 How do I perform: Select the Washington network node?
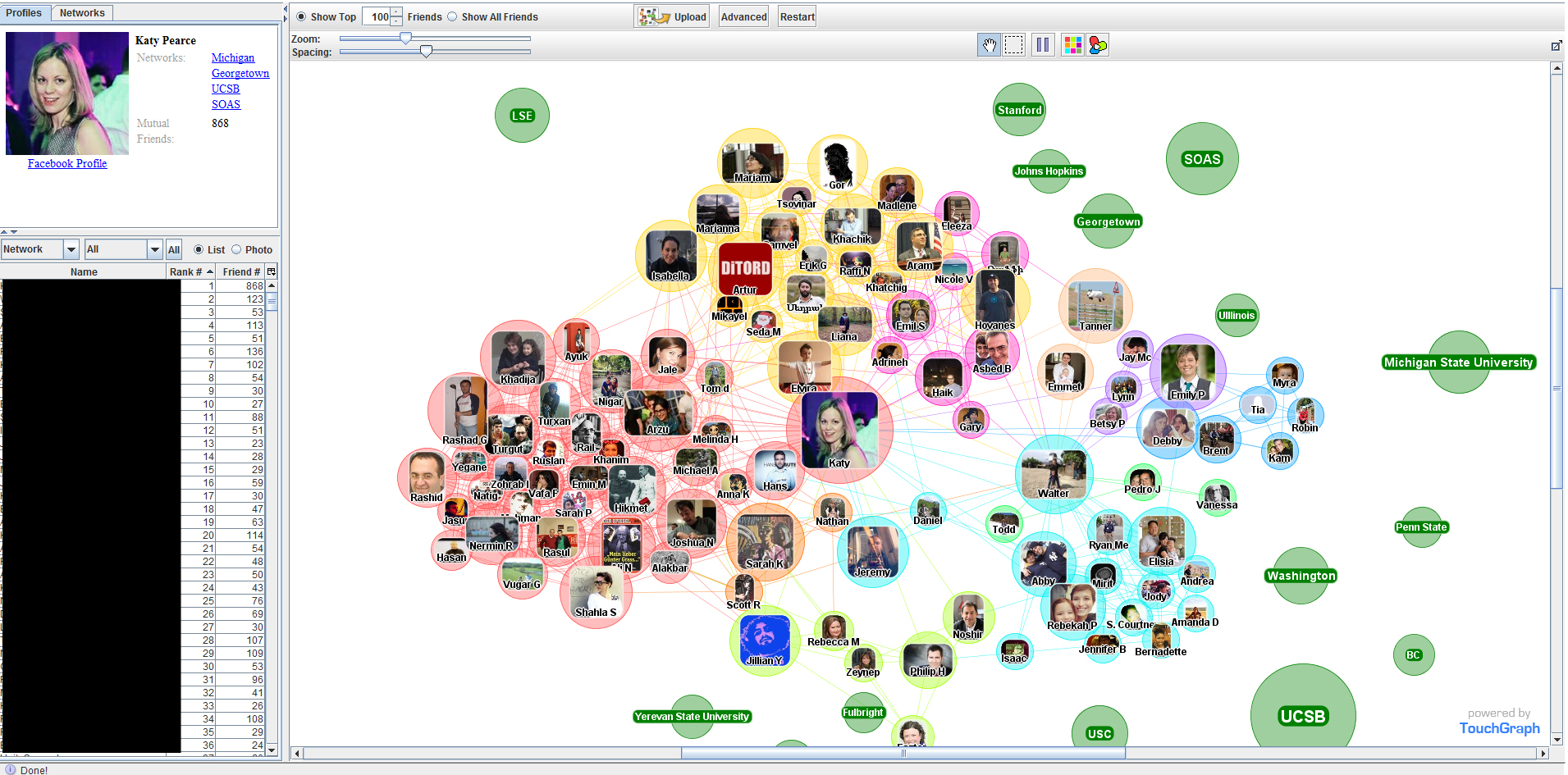(1301, 576)
